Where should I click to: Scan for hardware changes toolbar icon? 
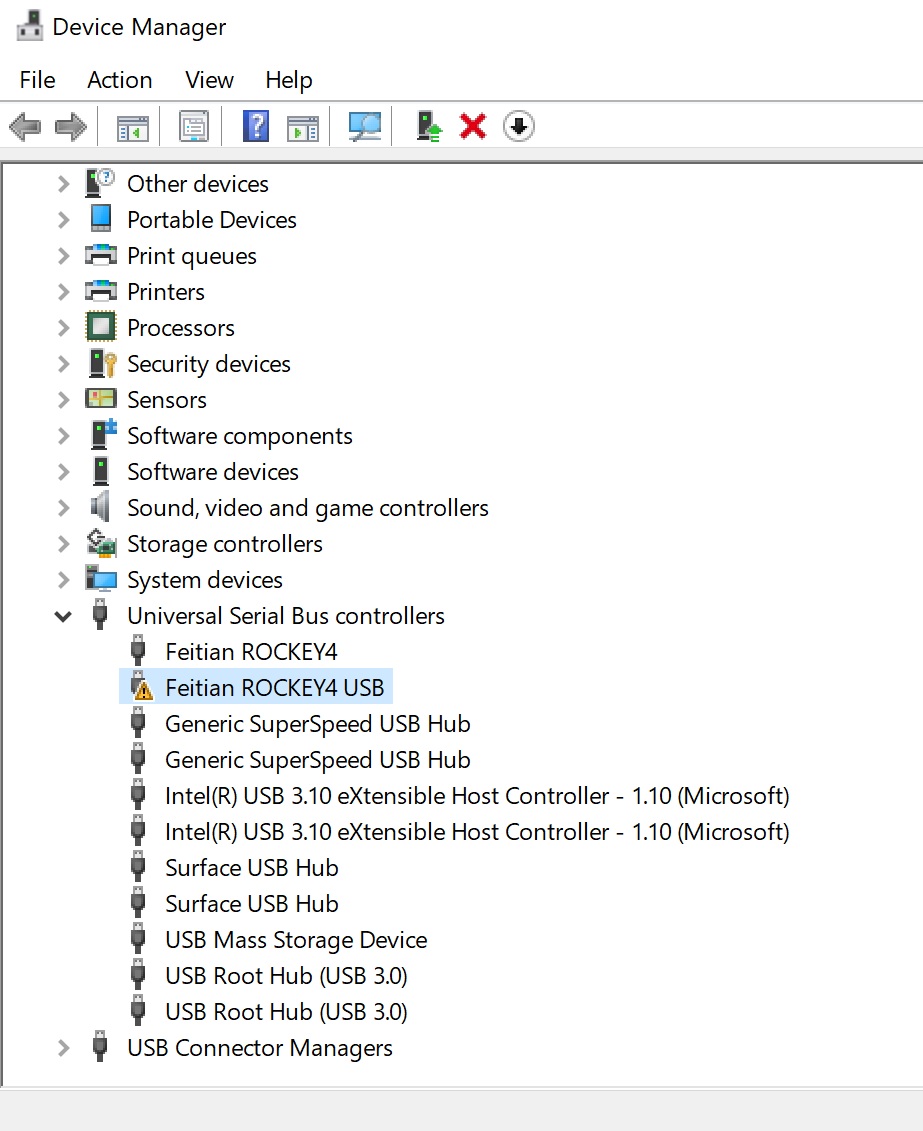[365, 127]
